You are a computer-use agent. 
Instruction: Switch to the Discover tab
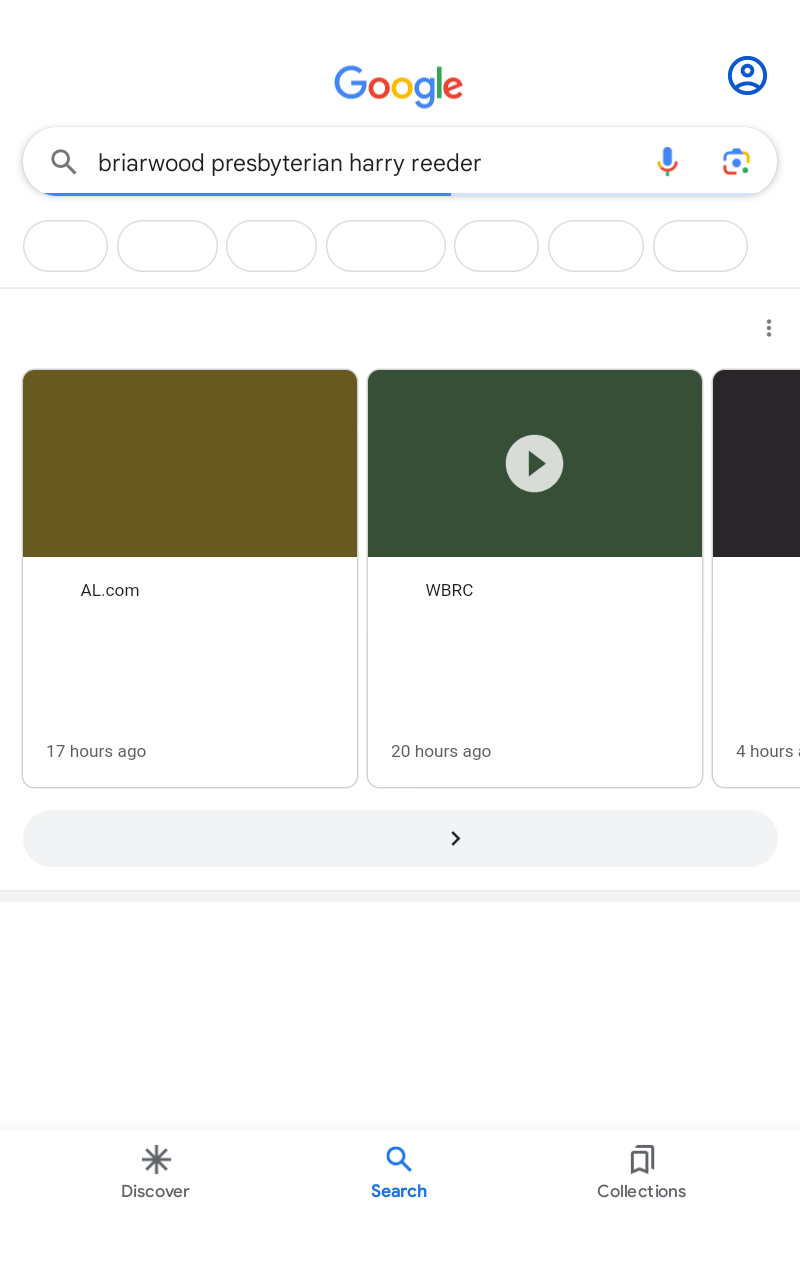point(155,1173)
